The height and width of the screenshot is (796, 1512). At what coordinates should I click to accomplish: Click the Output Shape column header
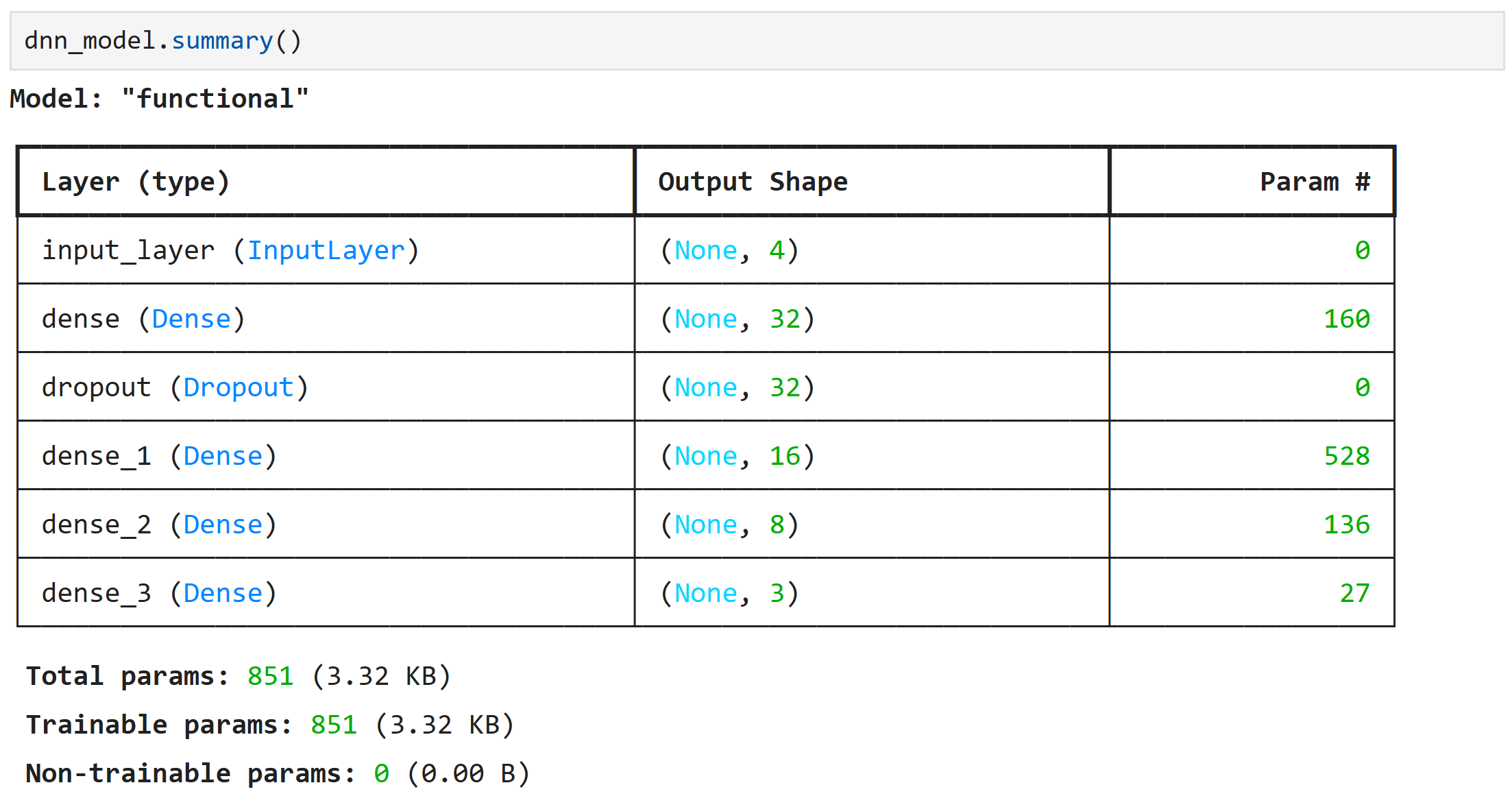click(x=753, y=182)
